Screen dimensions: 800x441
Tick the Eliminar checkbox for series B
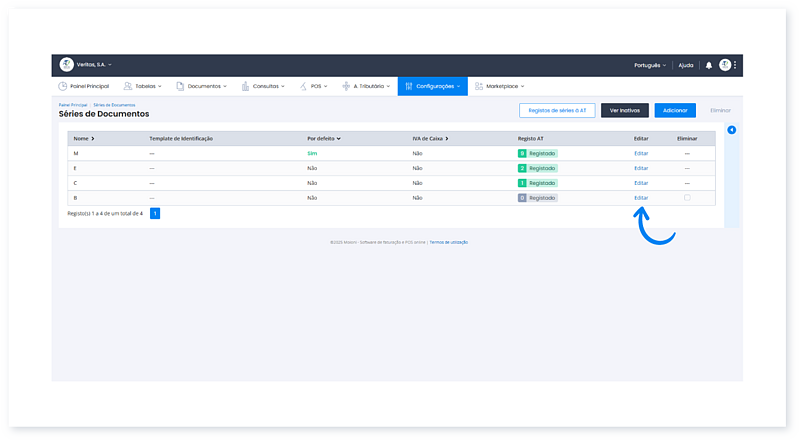(x=687, y=198)
